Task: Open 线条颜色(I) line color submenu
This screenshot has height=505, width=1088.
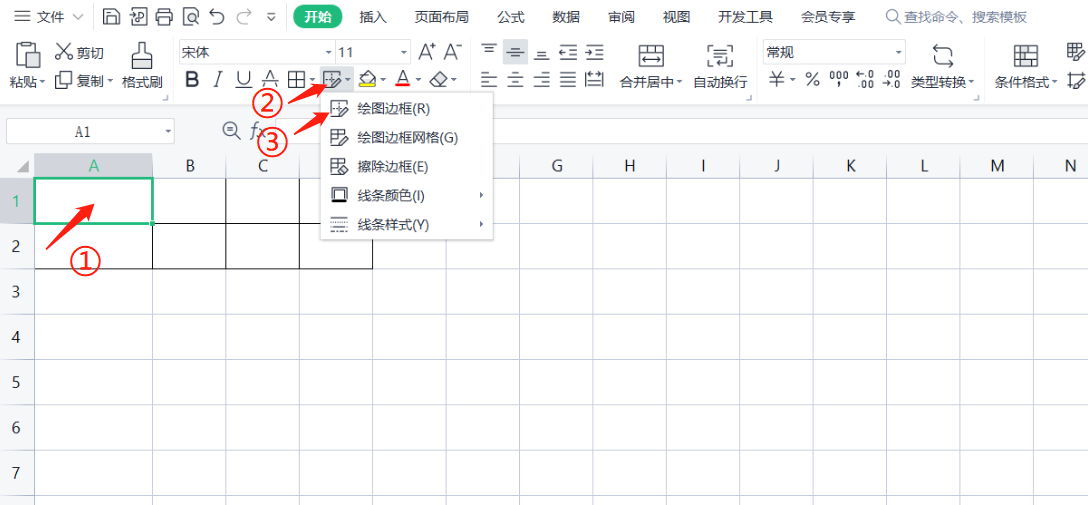Action: (407, 196)
